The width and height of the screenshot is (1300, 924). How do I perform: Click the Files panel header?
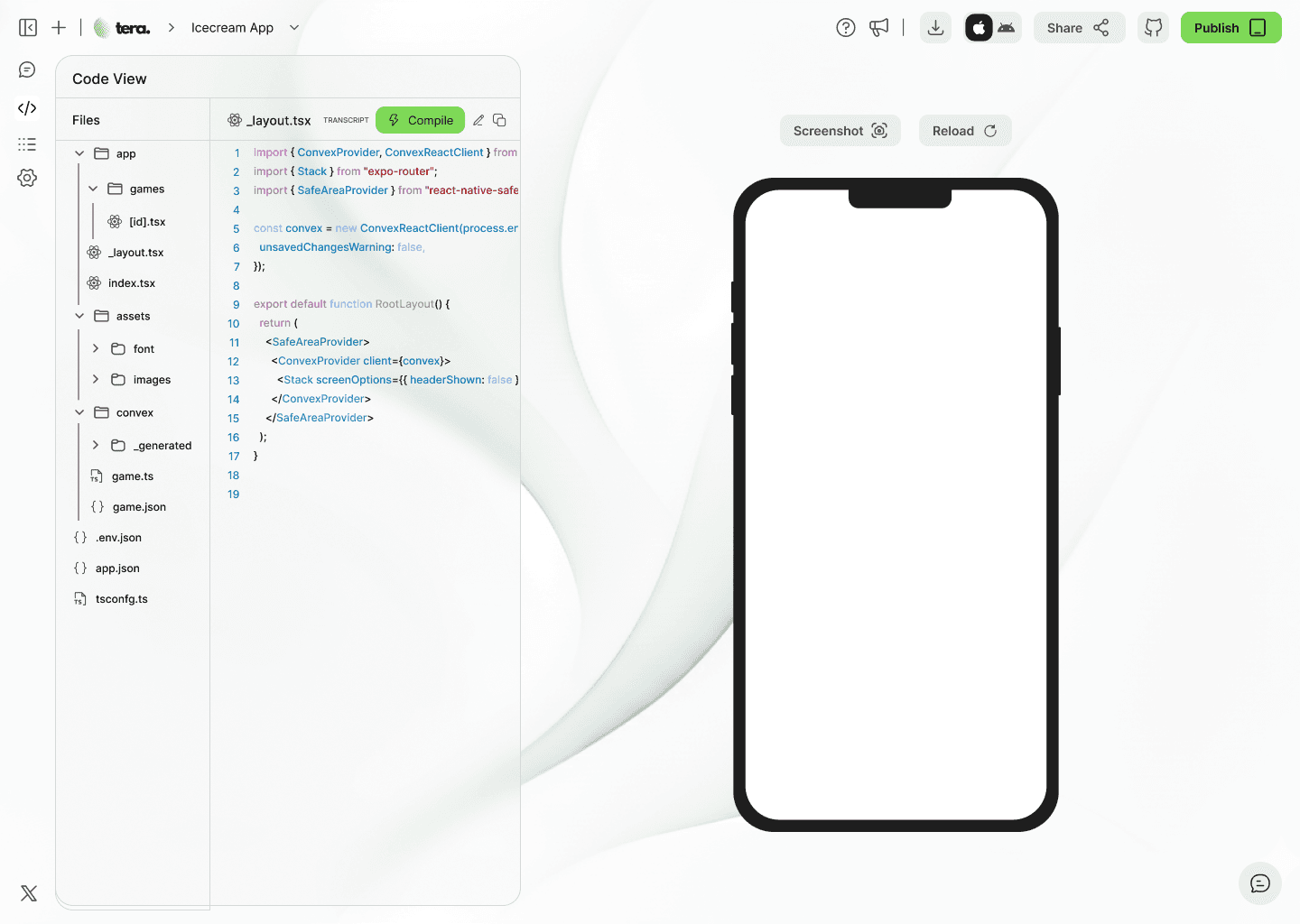(x=86, y=120)
